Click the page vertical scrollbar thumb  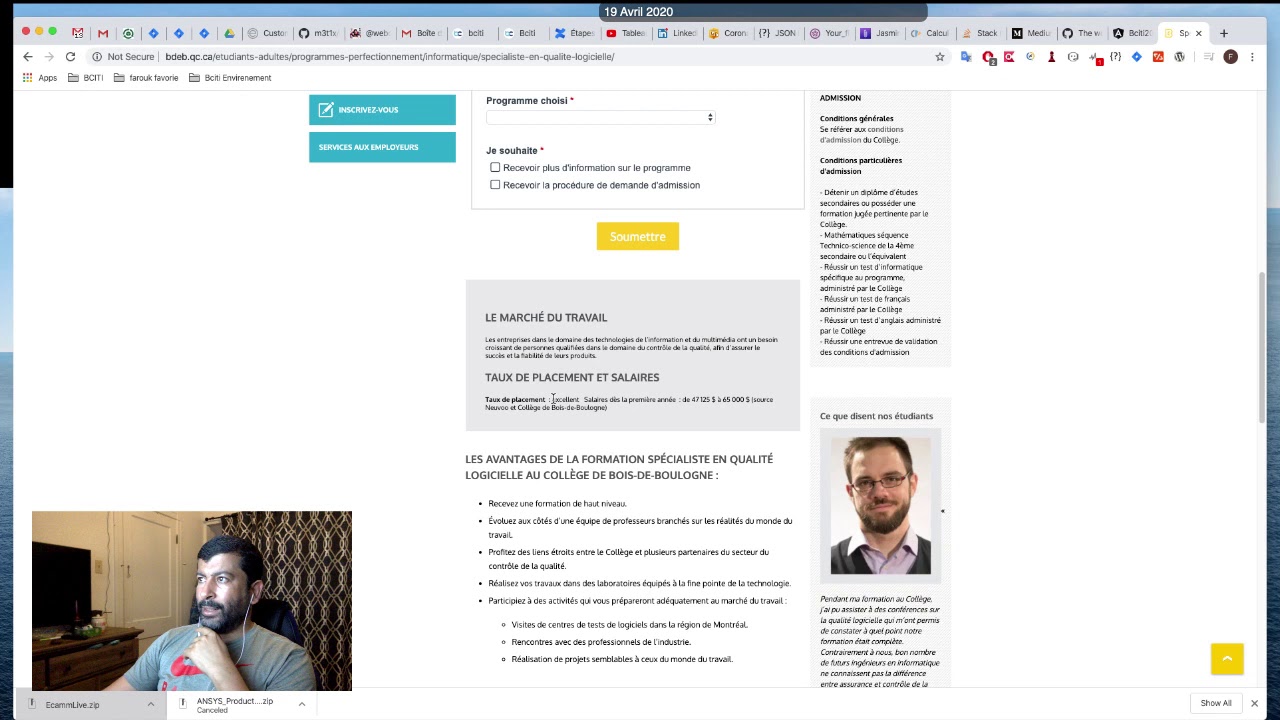1262,348
